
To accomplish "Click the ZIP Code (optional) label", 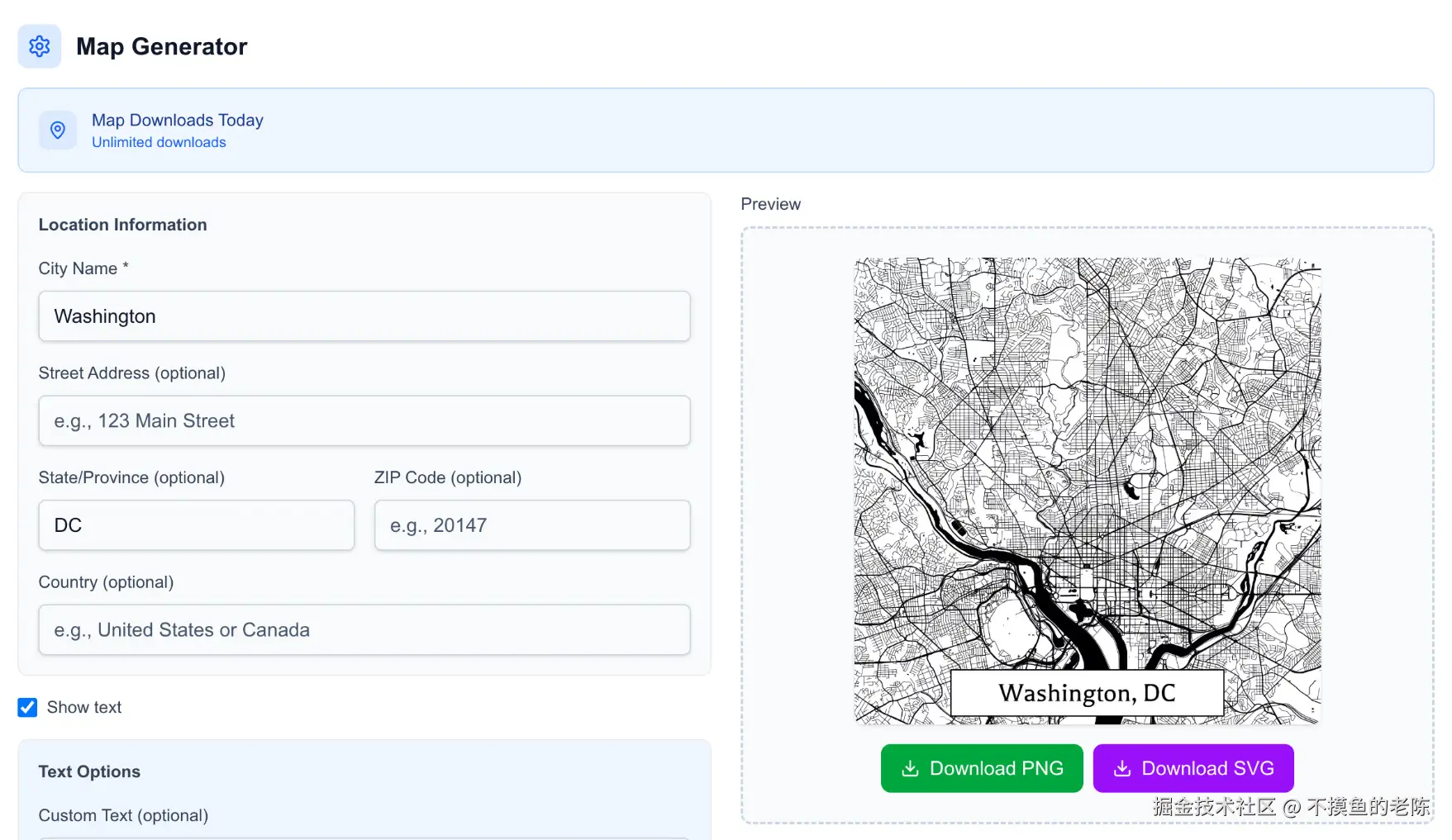I will 448,477.
